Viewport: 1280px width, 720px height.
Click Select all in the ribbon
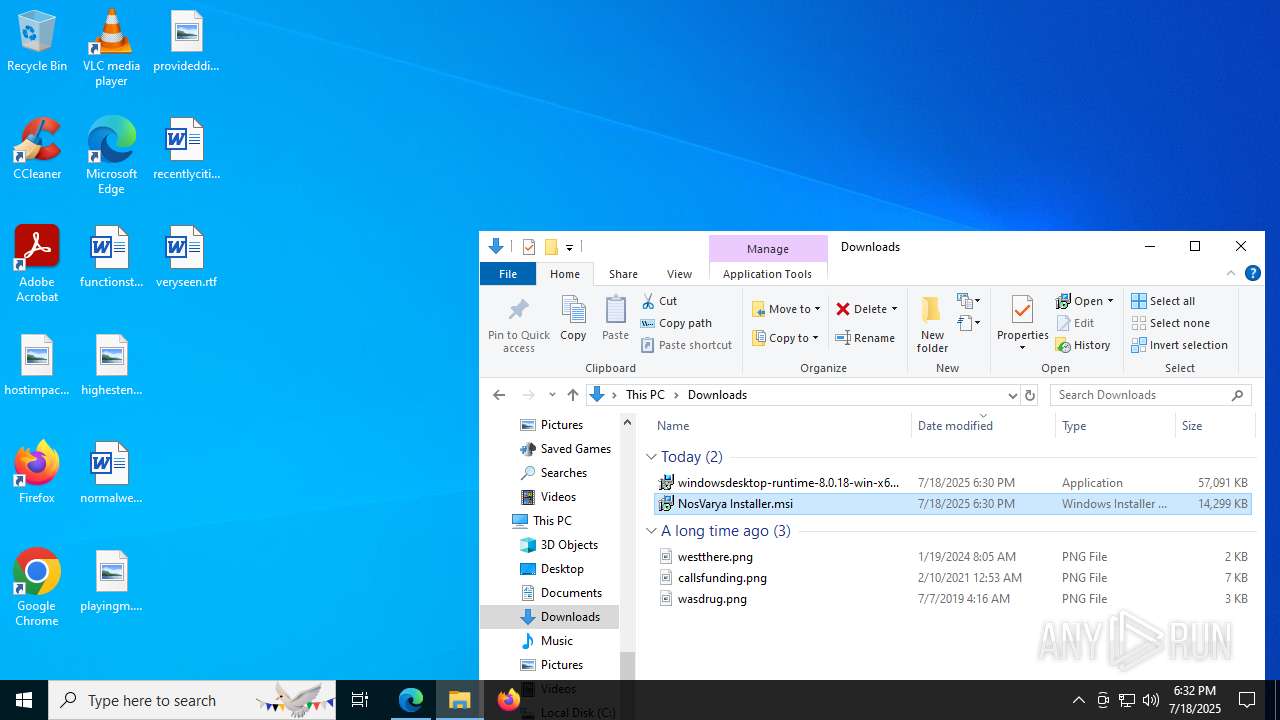coord(1163,301)
